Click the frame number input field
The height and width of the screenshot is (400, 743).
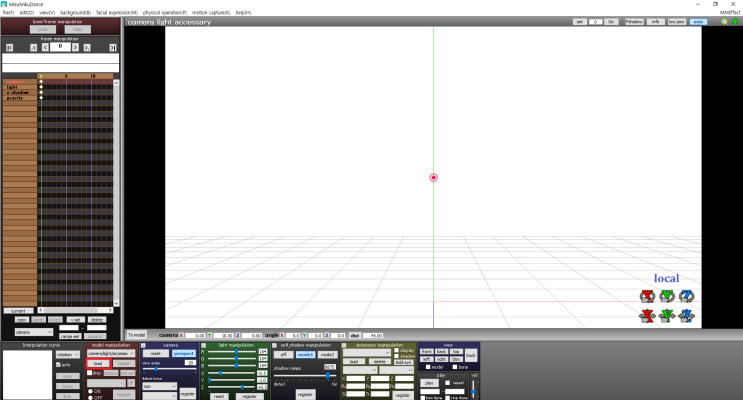(61, 46)
